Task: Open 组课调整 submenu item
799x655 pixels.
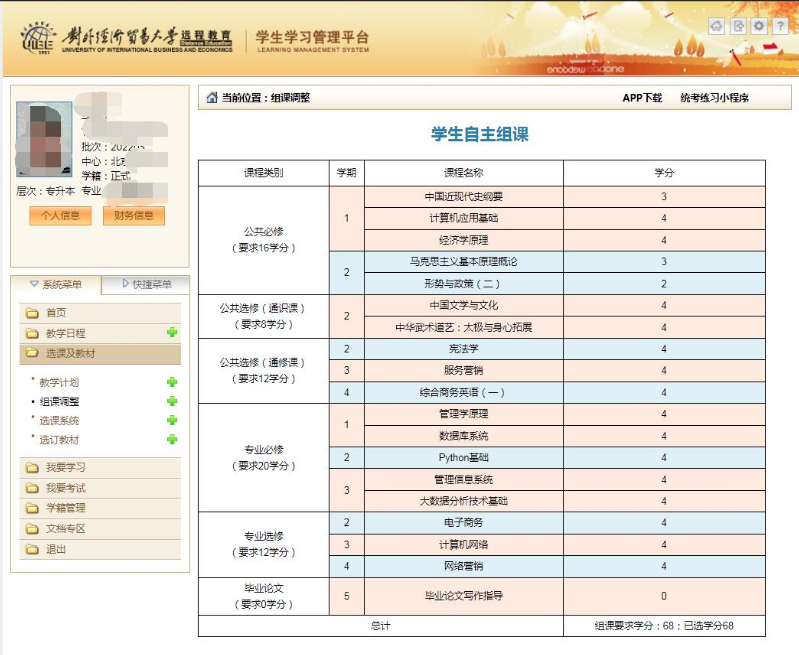Action: click(59, 402)
